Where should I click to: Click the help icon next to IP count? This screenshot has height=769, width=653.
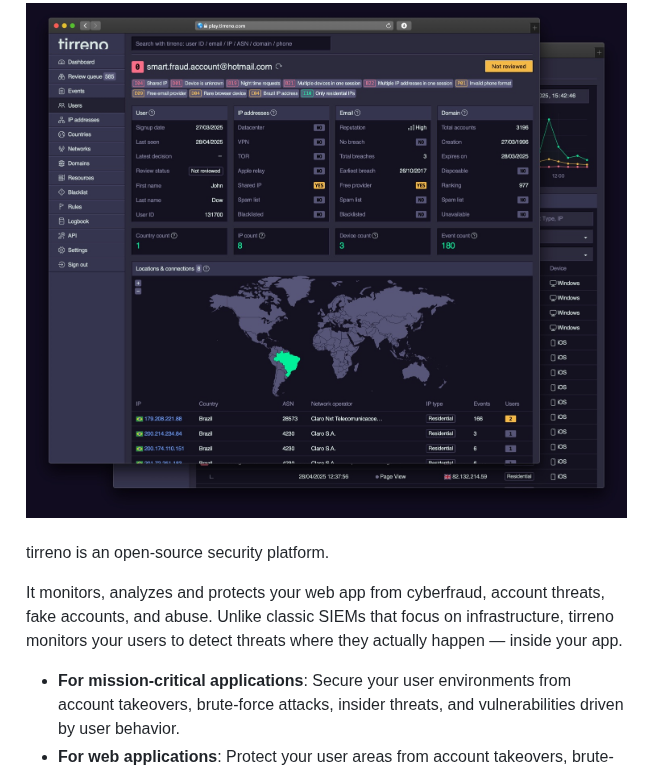(262, 236)
